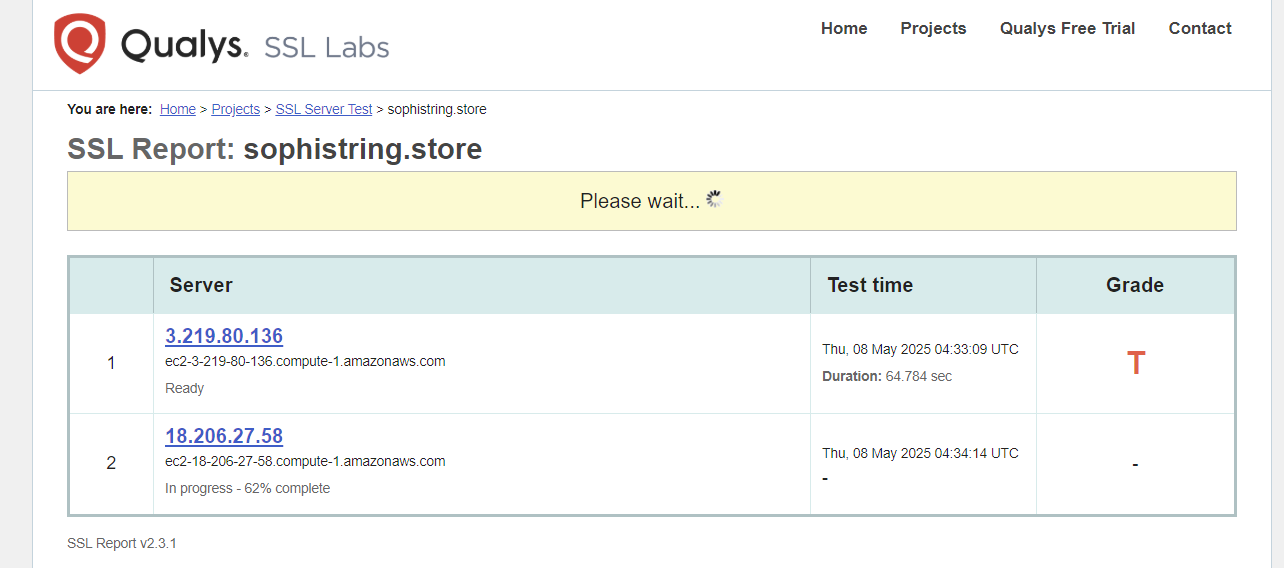
Task: Click row number 2 cell
Action: (x=111, y=463)
